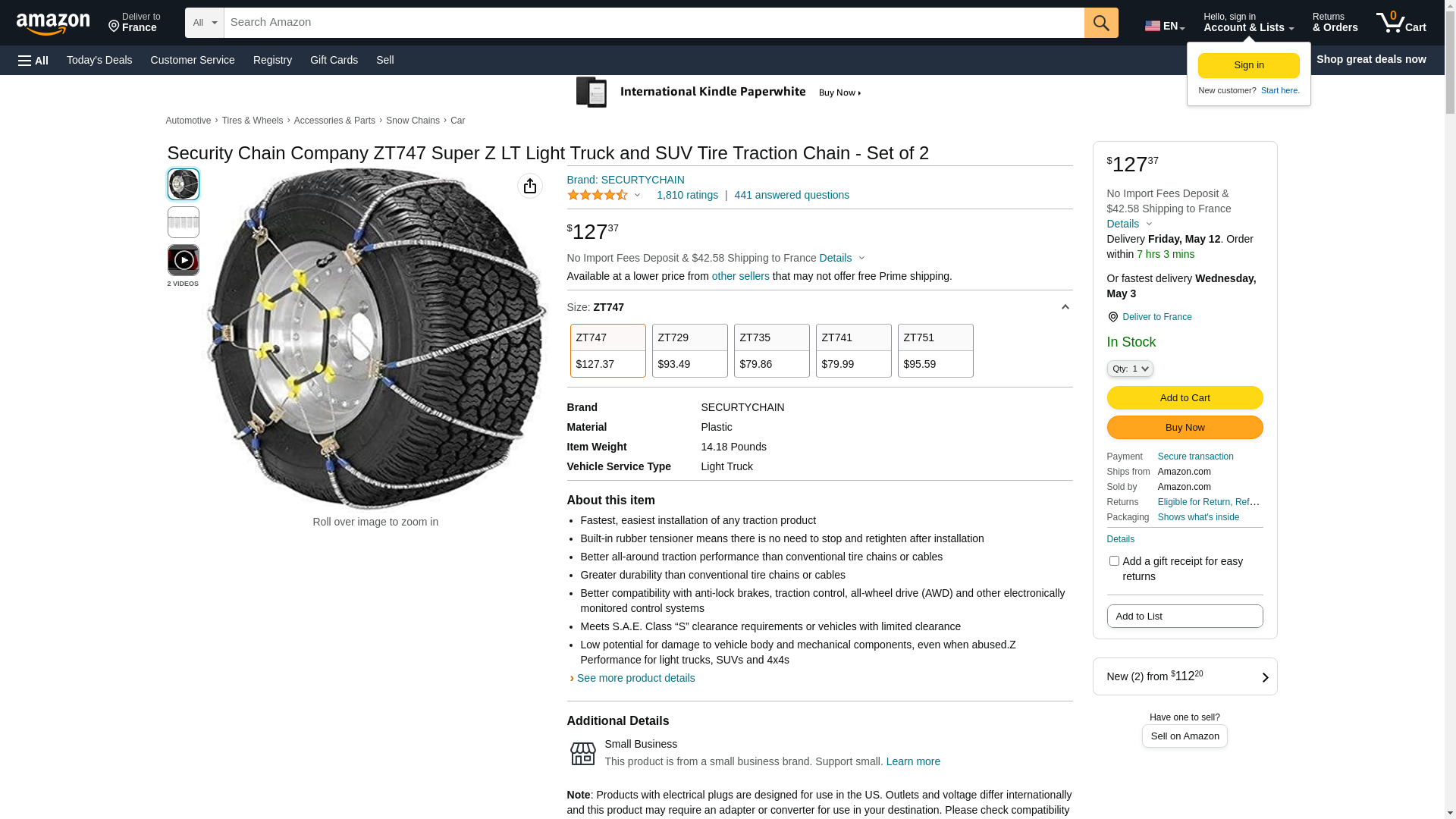1456x819 pixels.
Task: Click the Deliver to France location icon
Action: click(1112, 317)
